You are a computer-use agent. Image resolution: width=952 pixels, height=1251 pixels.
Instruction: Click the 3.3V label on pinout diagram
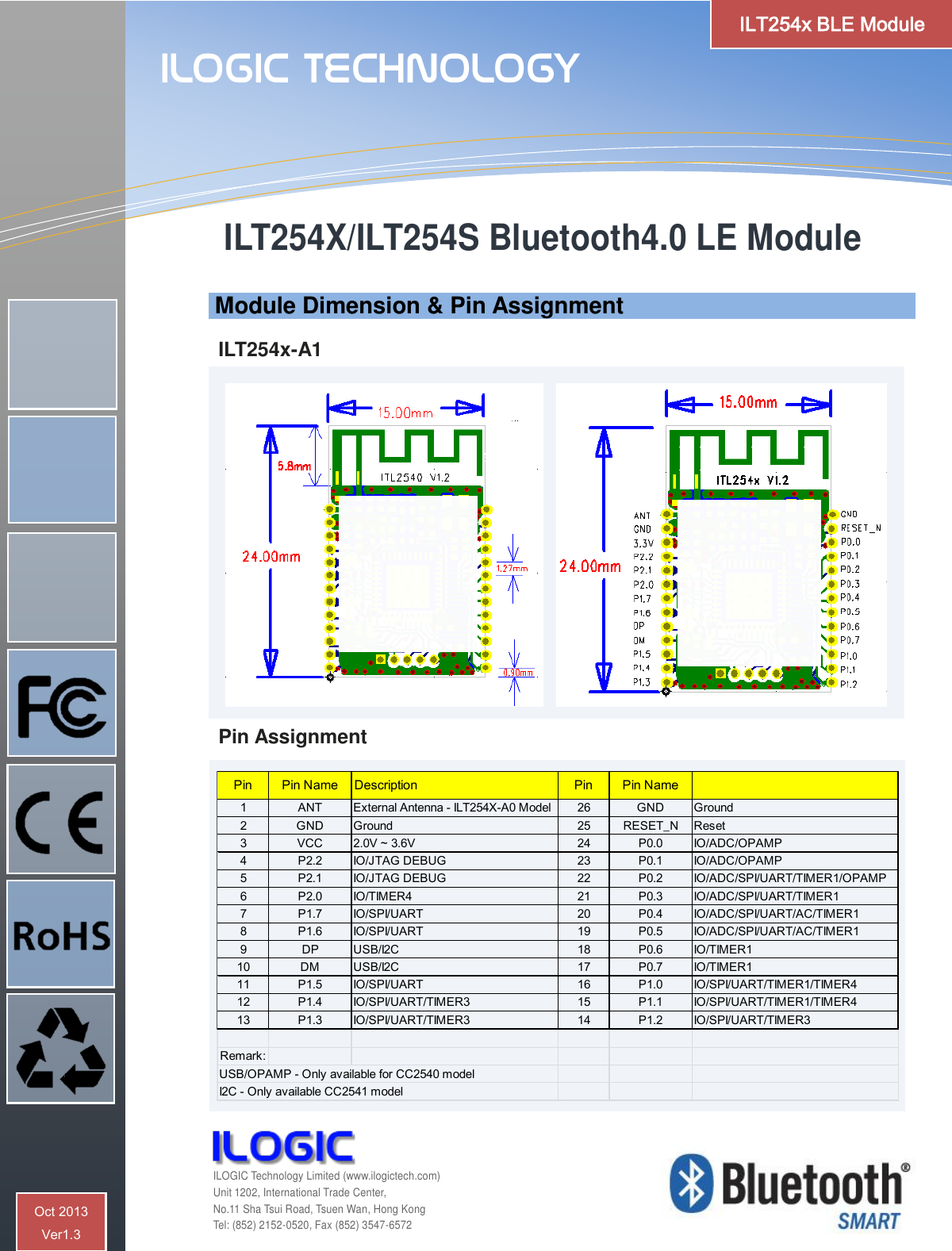point(643,543)
